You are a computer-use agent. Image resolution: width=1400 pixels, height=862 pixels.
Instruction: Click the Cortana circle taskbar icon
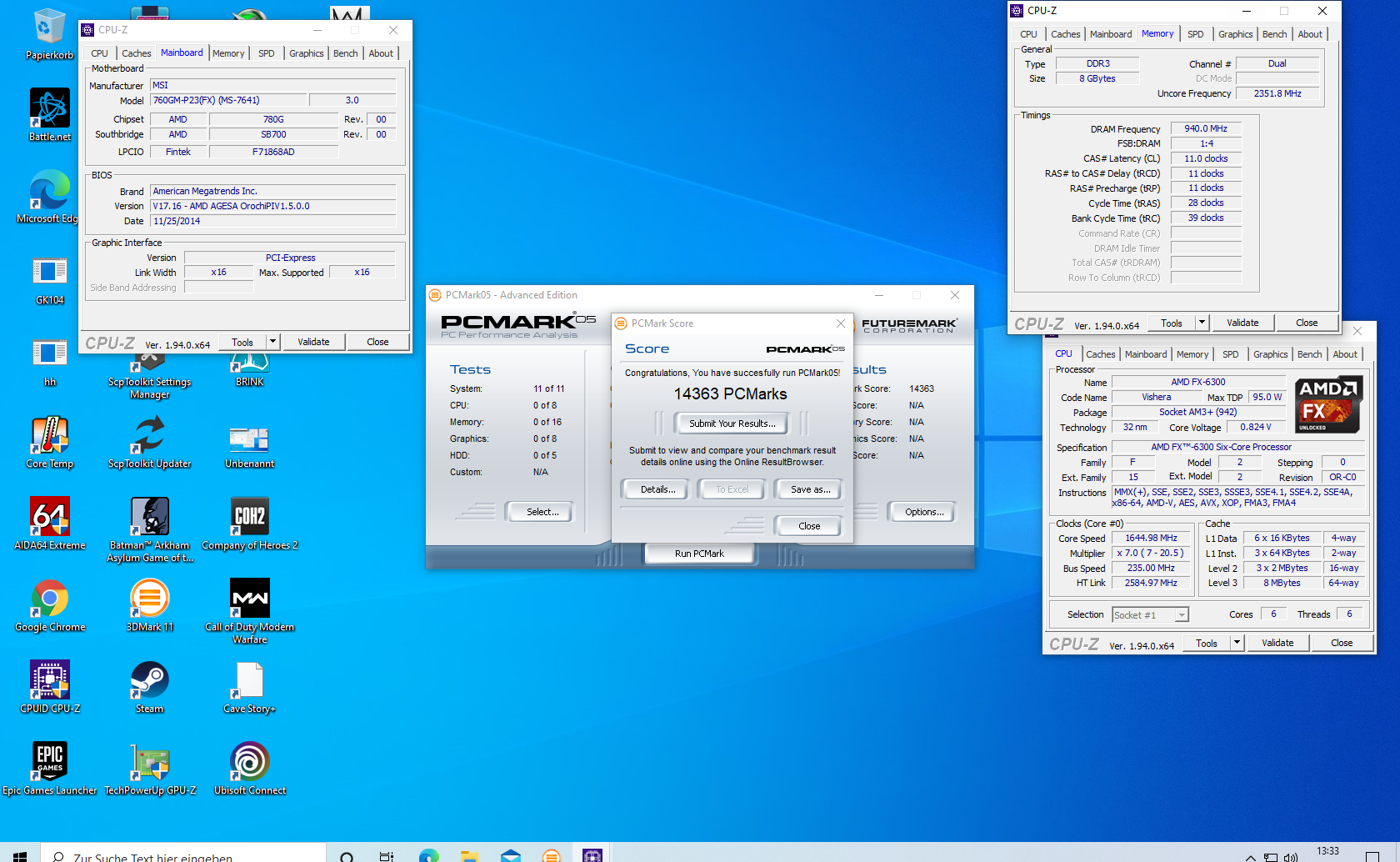(x=347, y=856)
